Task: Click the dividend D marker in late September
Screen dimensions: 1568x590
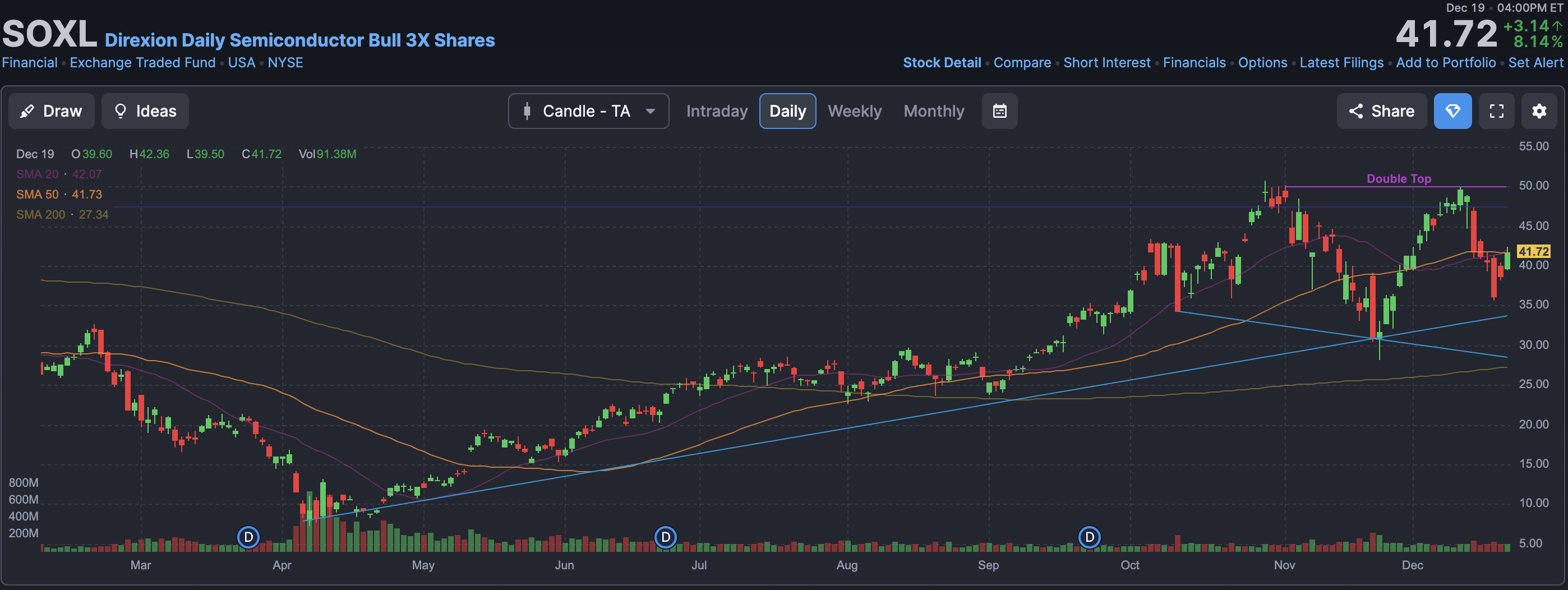Action: point(1090,537)
